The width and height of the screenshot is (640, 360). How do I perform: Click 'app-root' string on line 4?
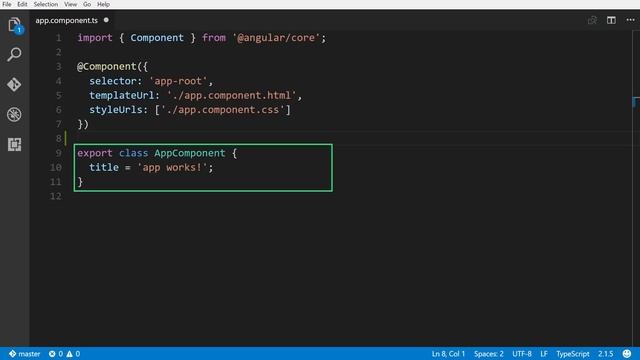[178, 81]
